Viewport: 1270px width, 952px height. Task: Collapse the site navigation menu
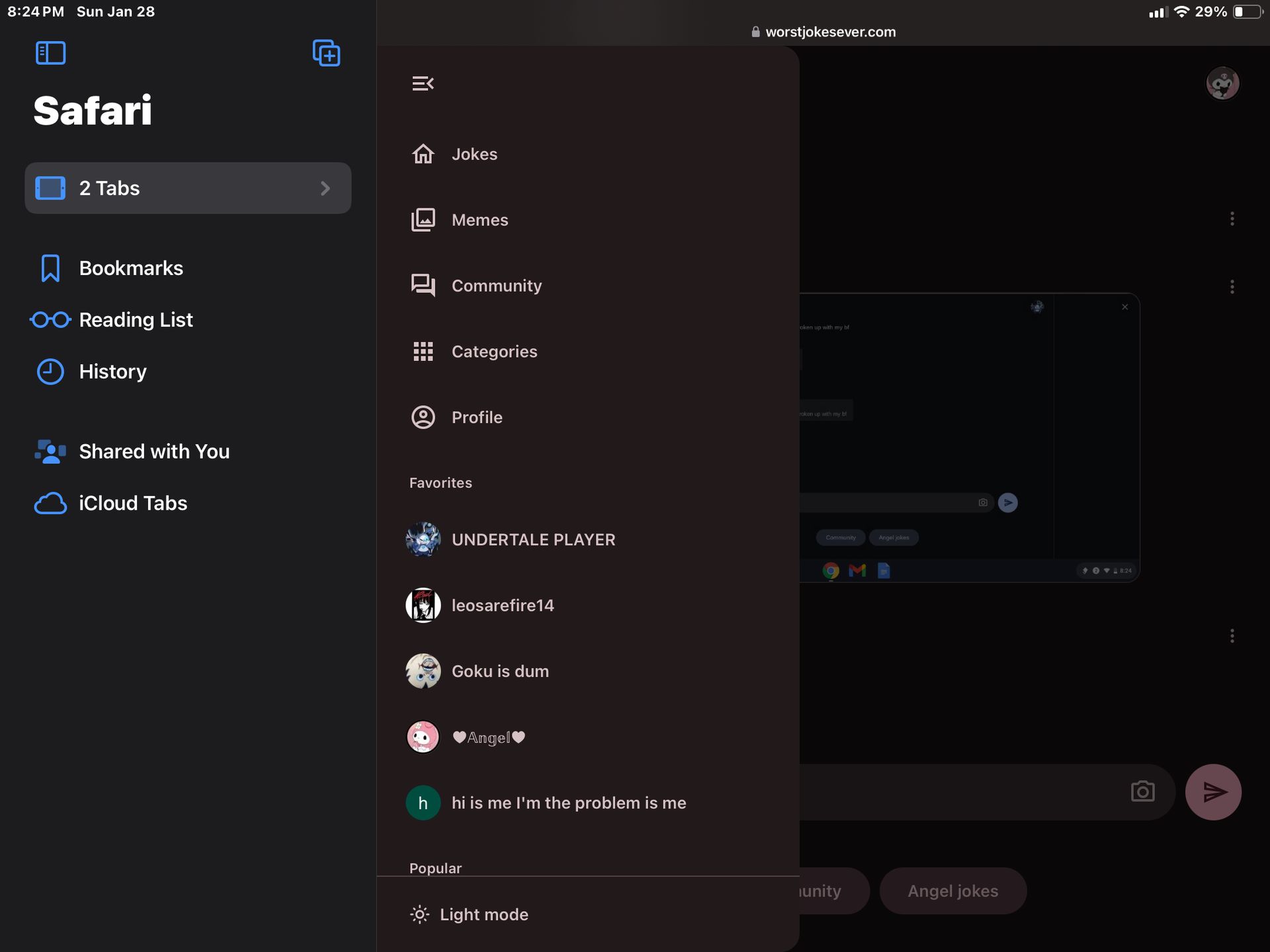click(x=423, y=83)
